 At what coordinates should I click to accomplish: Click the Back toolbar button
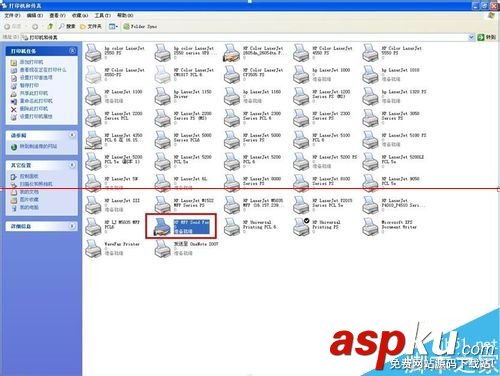coord(12,26)
